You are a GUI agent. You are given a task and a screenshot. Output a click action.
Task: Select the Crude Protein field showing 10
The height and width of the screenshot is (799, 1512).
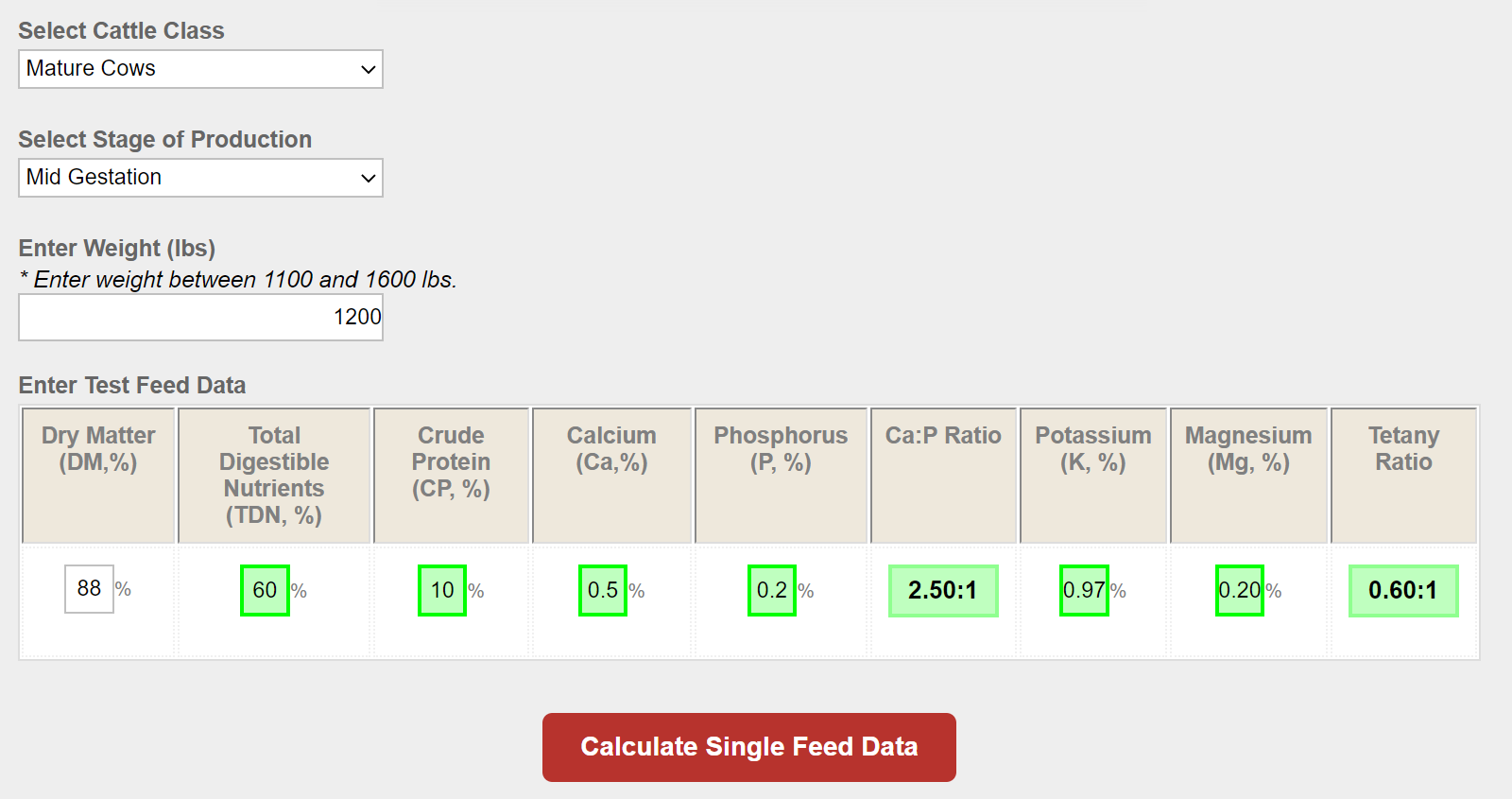pyautogui.click(x=442, y=590)
